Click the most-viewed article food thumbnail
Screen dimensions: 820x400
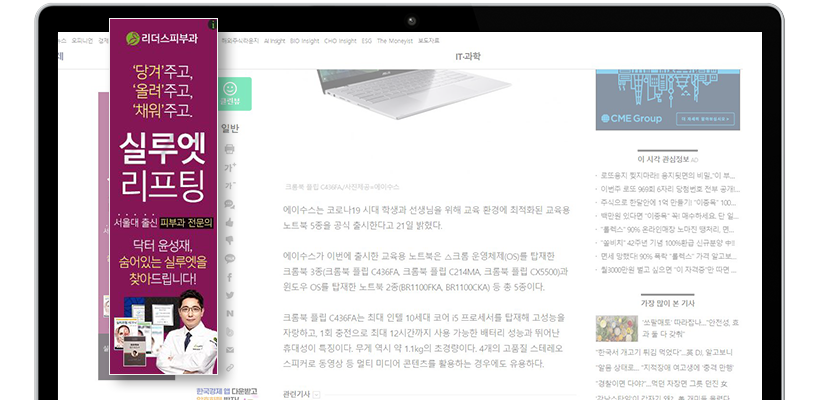[617, 328]
